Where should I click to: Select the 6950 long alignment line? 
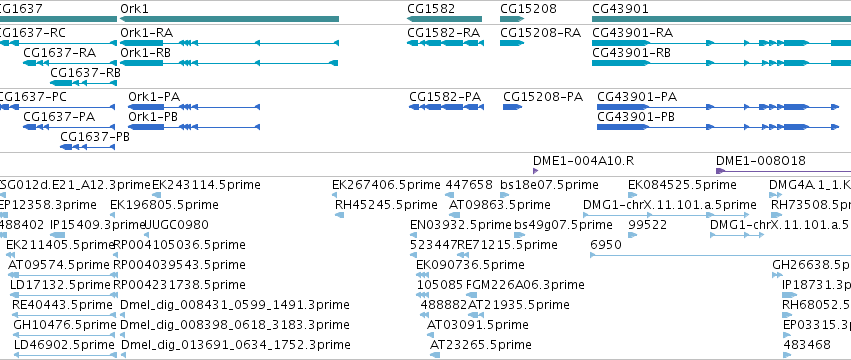721,255
